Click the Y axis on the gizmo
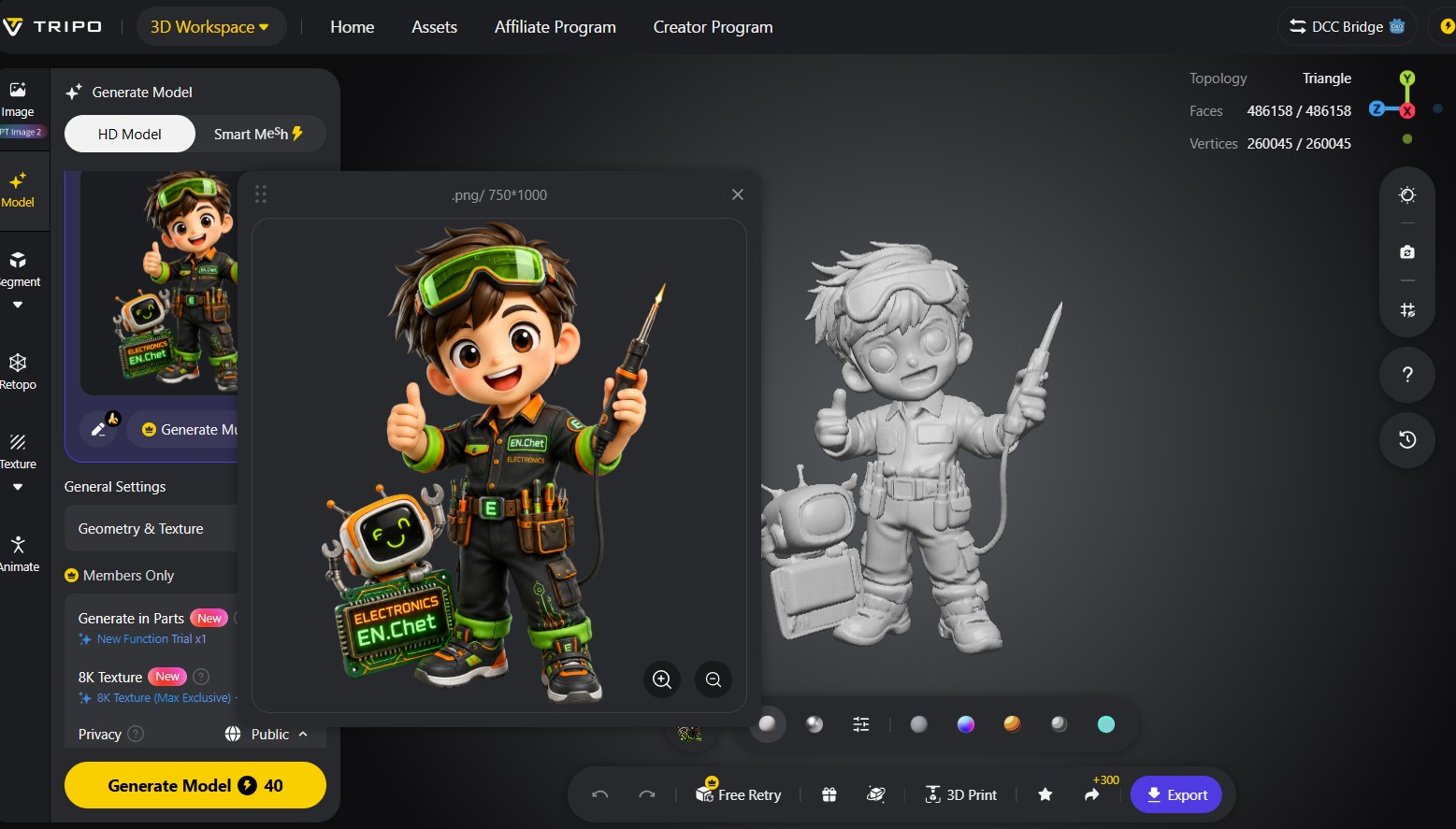 click(x=1407, y=79)
